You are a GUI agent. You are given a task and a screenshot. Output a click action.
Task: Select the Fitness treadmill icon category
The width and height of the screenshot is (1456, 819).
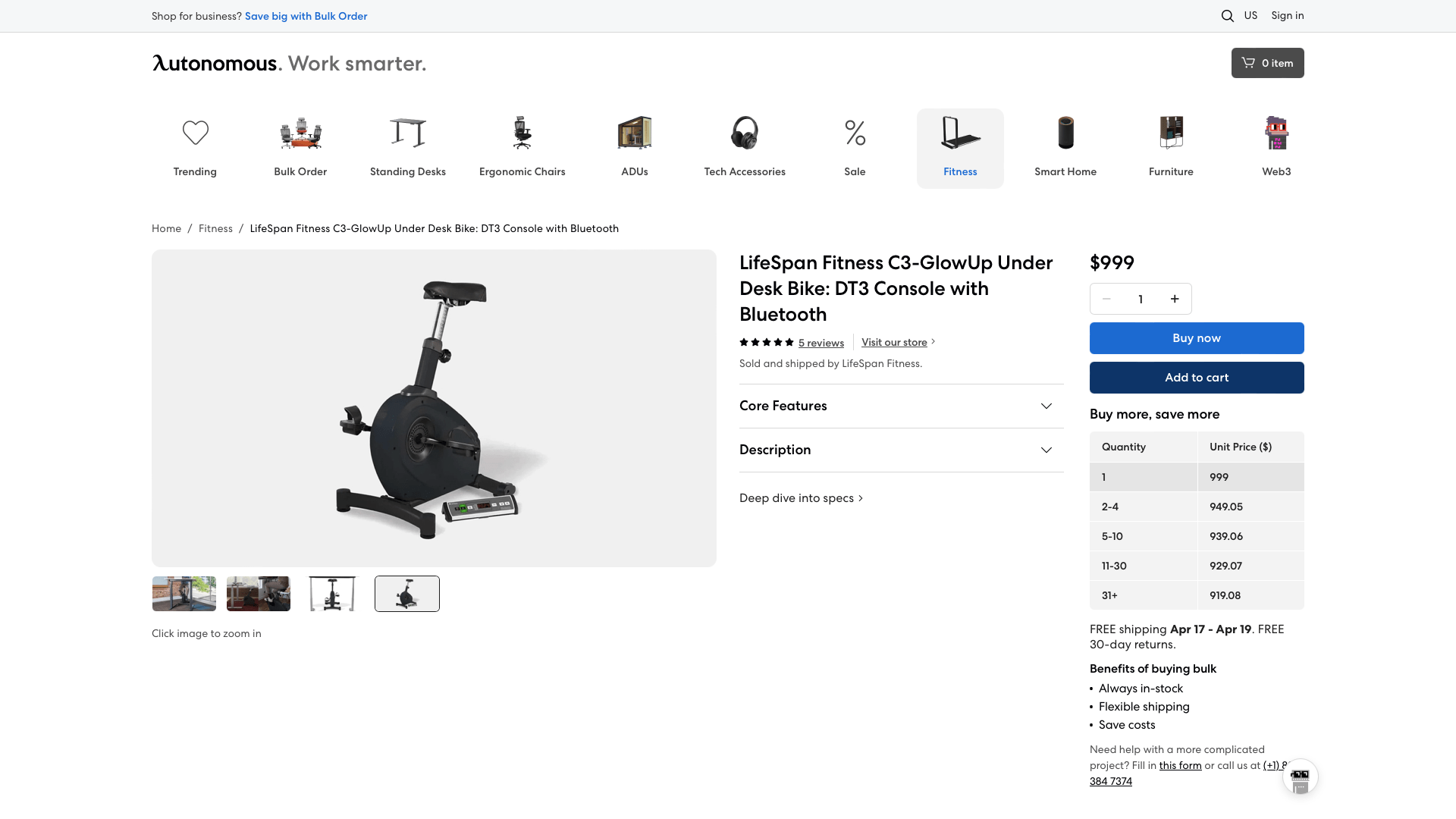point(960,149)
